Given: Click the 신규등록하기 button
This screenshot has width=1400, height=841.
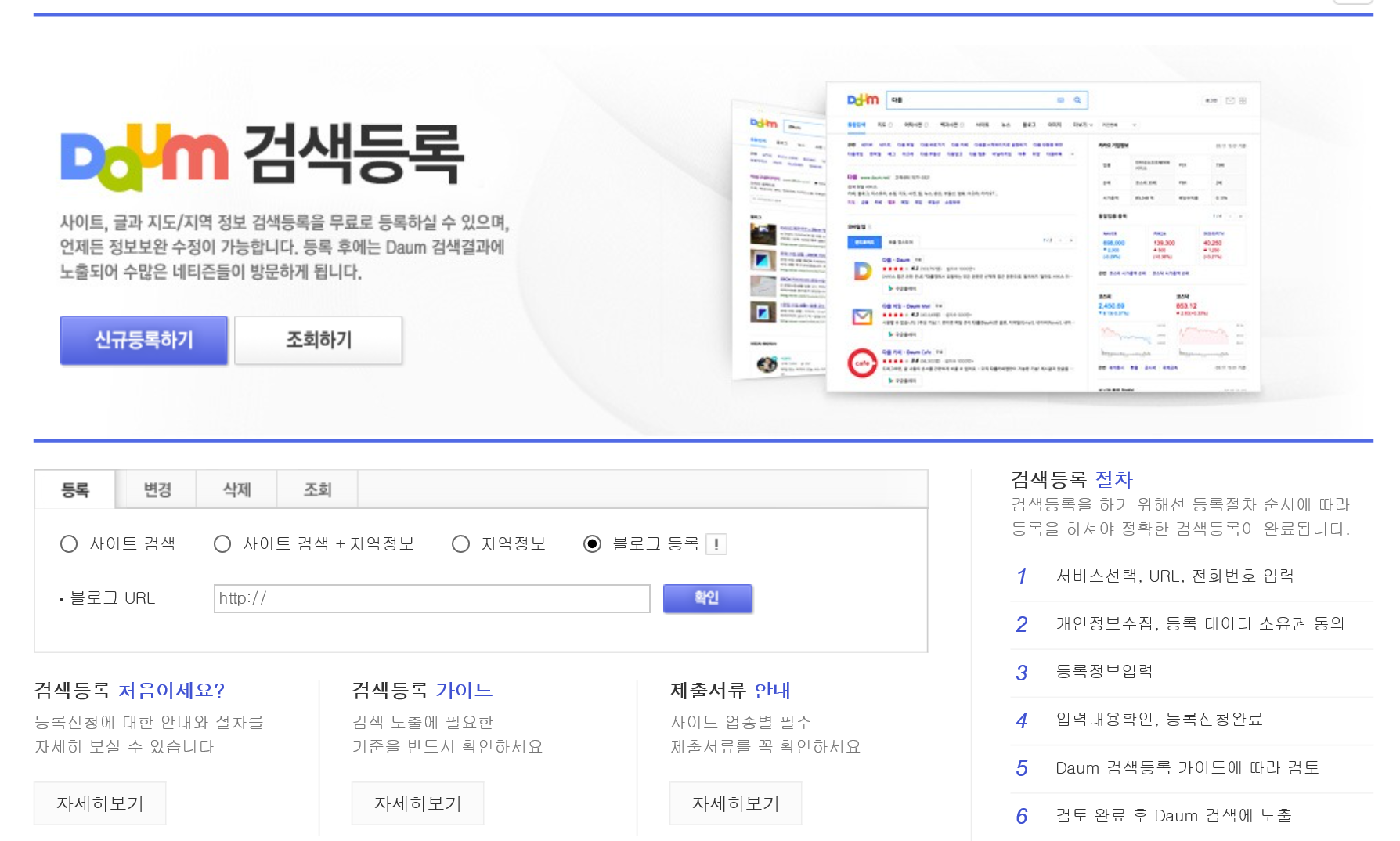Looking at the screenshot, I should click(144, 340).
